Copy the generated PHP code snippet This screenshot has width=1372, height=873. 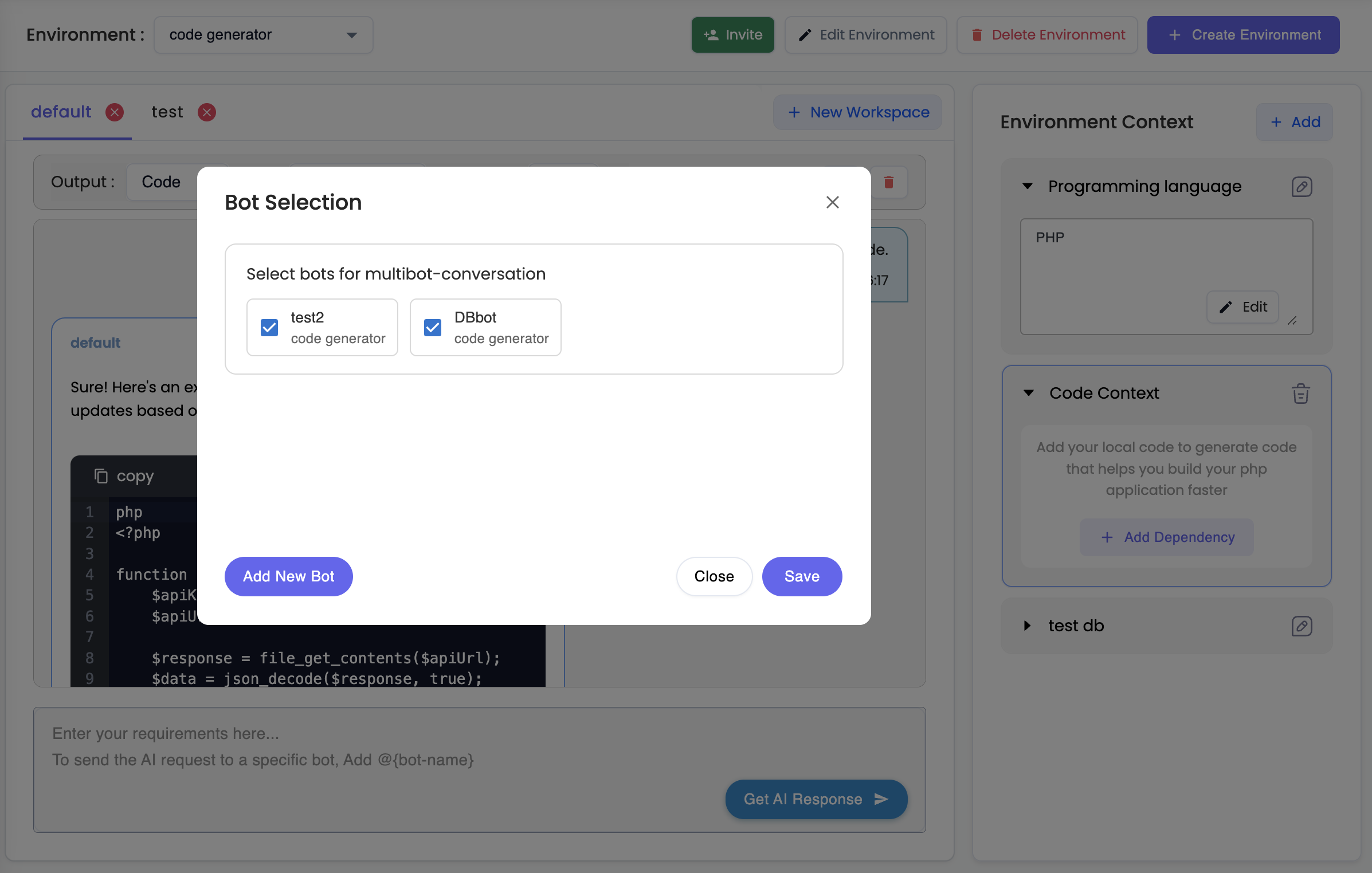click(x=124, y=475)
